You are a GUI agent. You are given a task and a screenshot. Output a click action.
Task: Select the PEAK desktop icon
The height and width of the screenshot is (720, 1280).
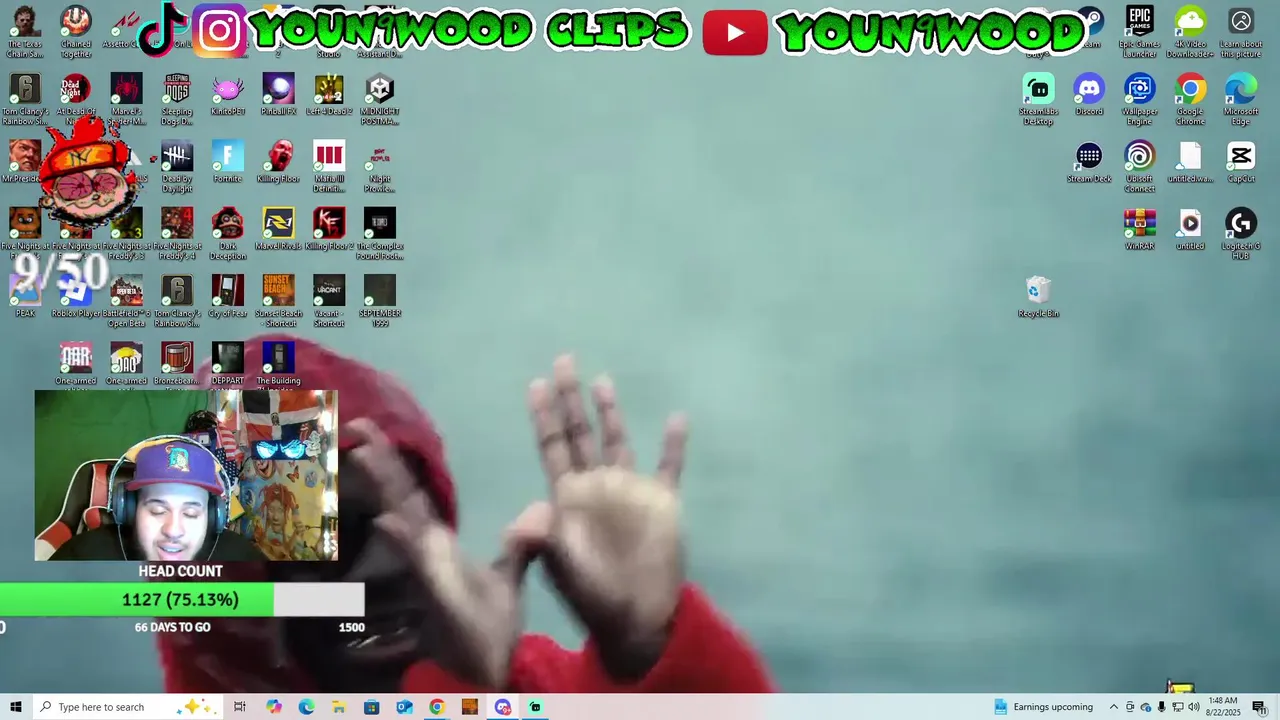pos(25,297)
